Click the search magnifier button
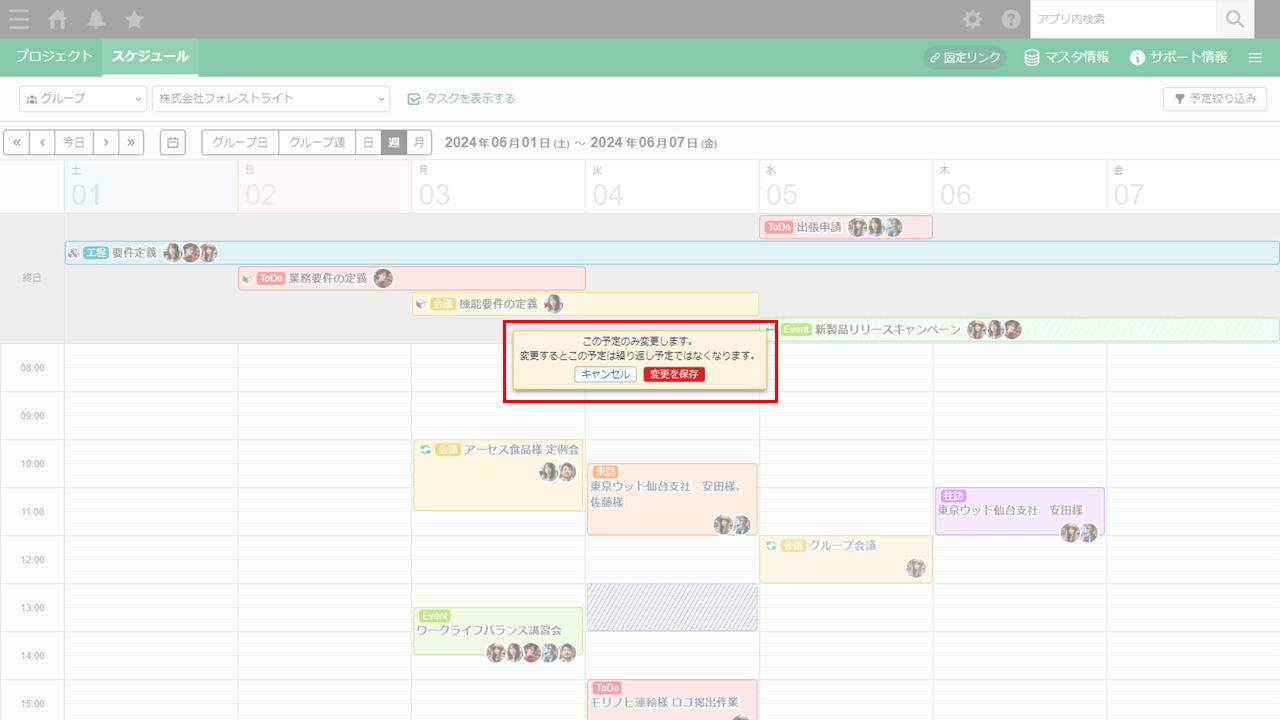This screenshot has height=720, width=1280. pyautogui.click(x=1235, y=19)
